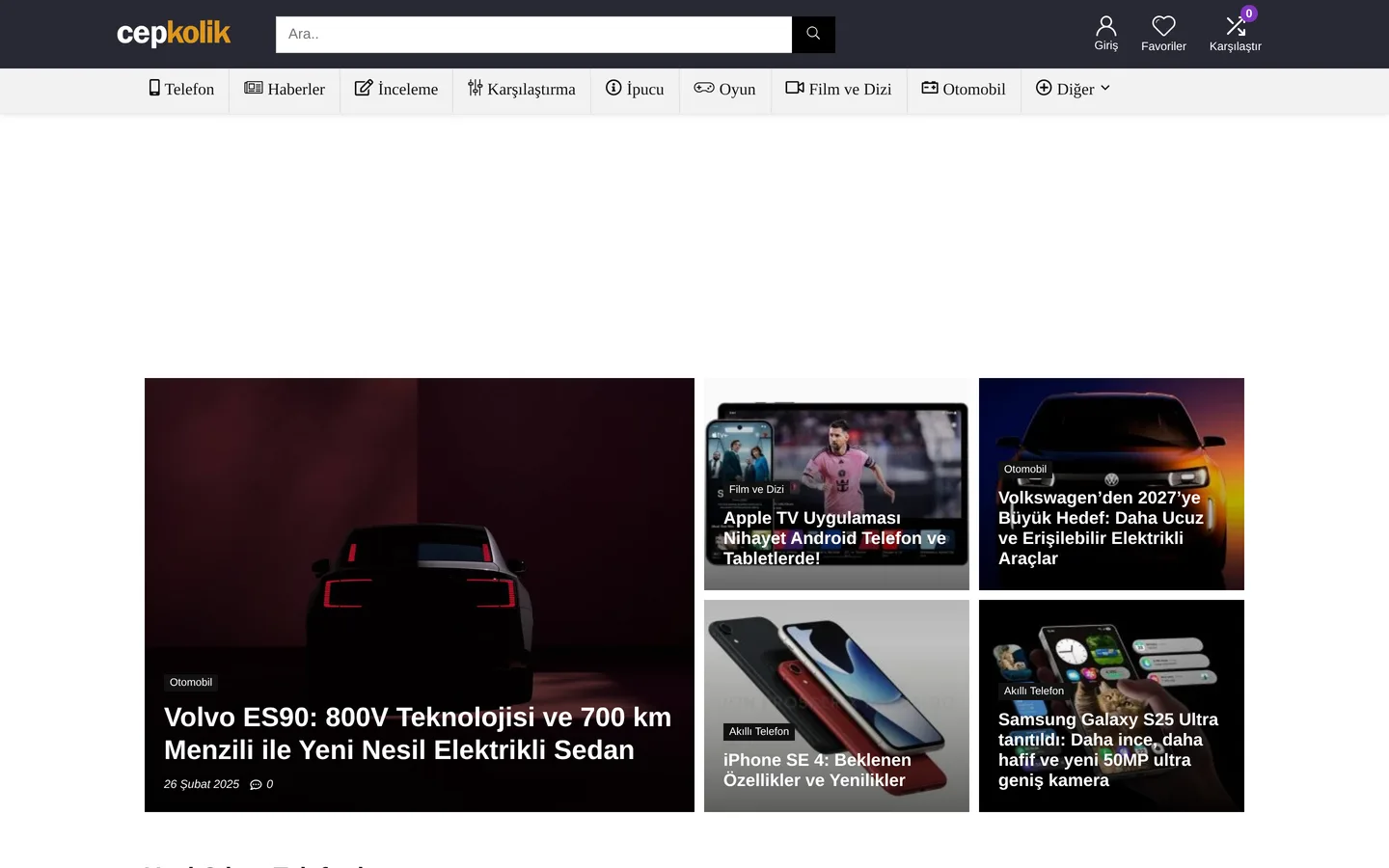Click the Film ve Dizi category tag
This screenshot has height=868, width=1389.
pos(756,489)
